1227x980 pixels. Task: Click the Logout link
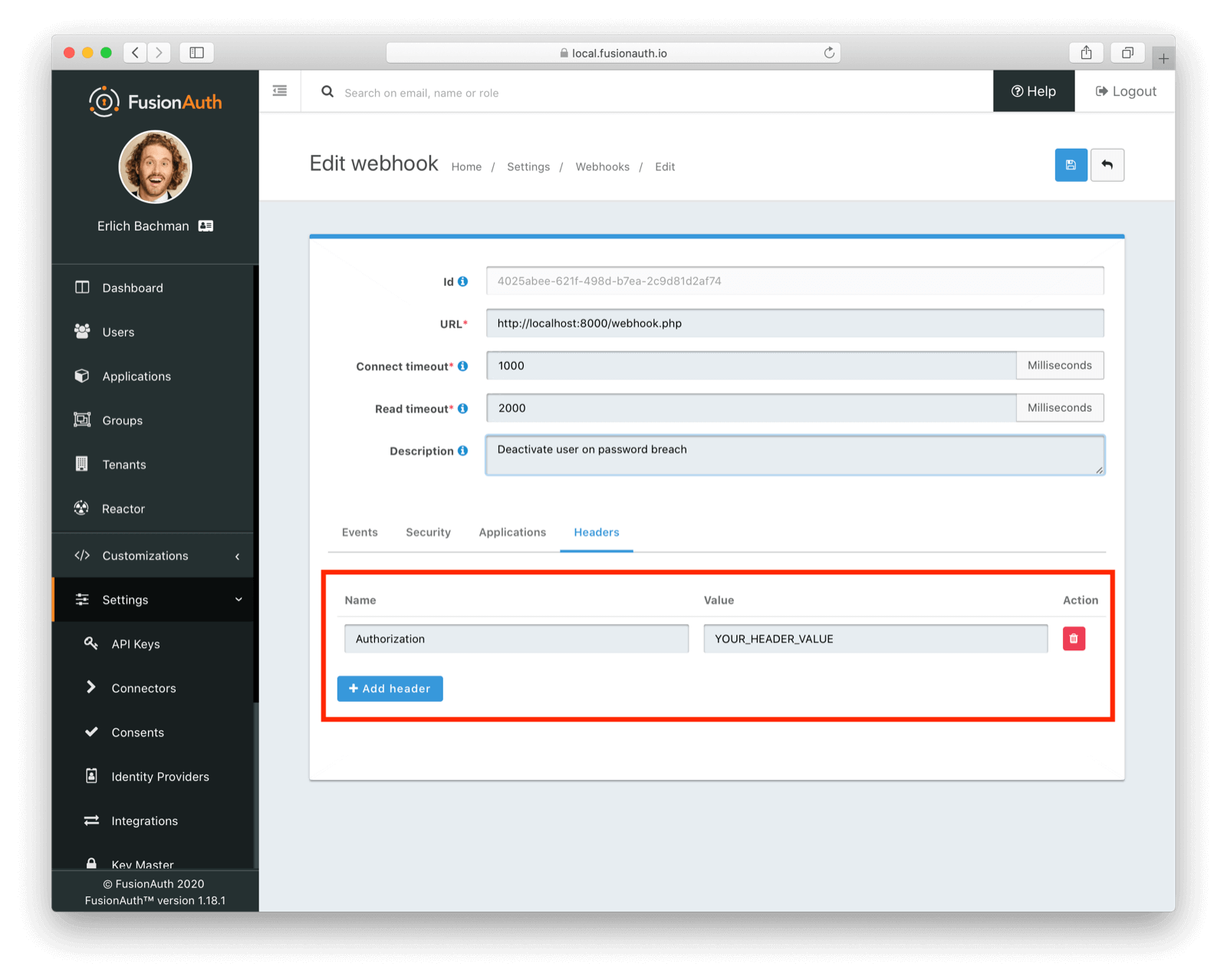click(1125, 91)
